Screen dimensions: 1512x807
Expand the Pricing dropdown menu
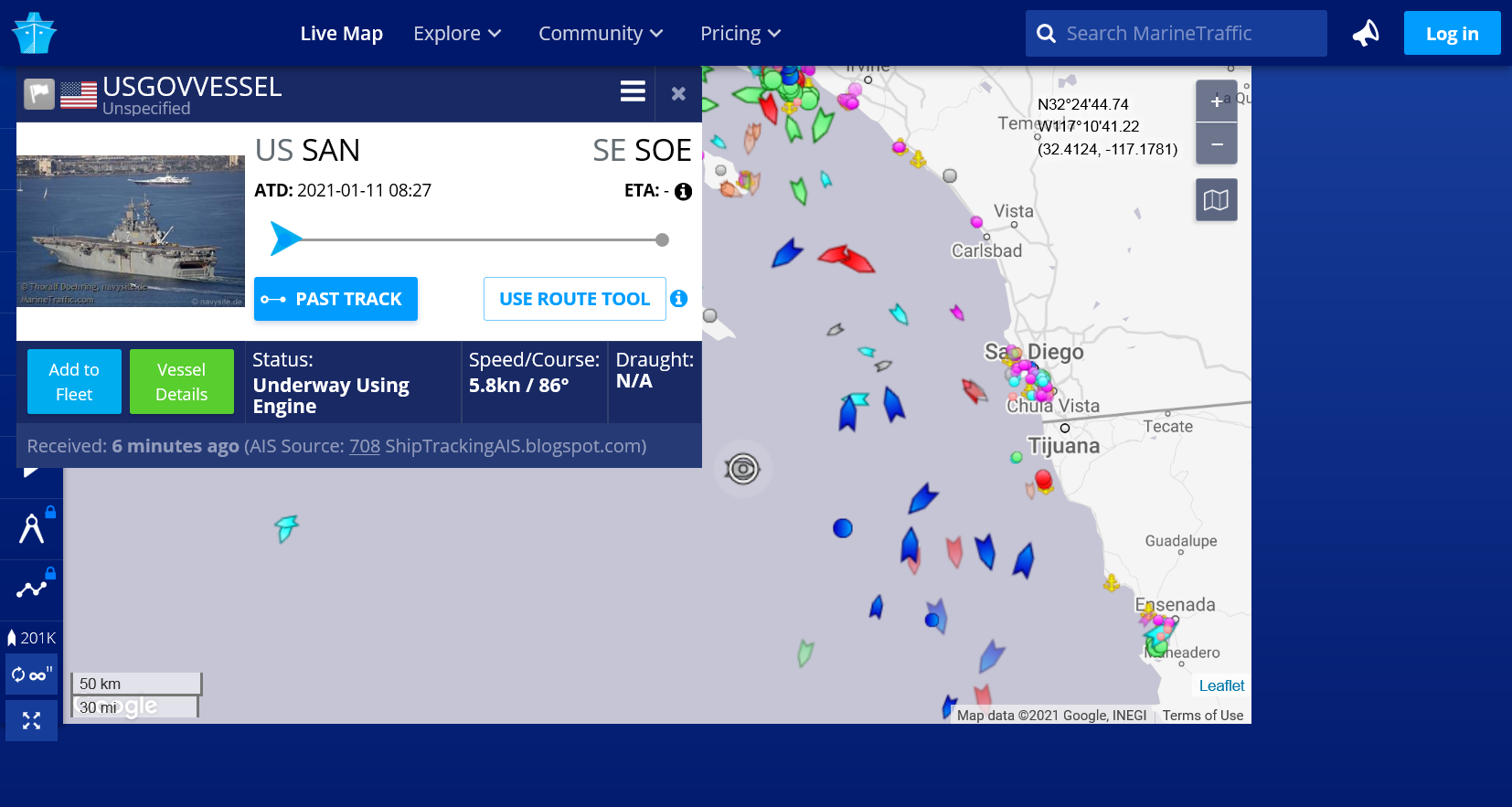point(740,34)
